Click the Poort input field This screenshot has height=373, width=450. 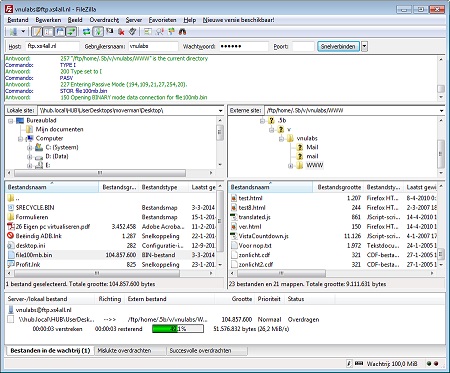[303, 46]
